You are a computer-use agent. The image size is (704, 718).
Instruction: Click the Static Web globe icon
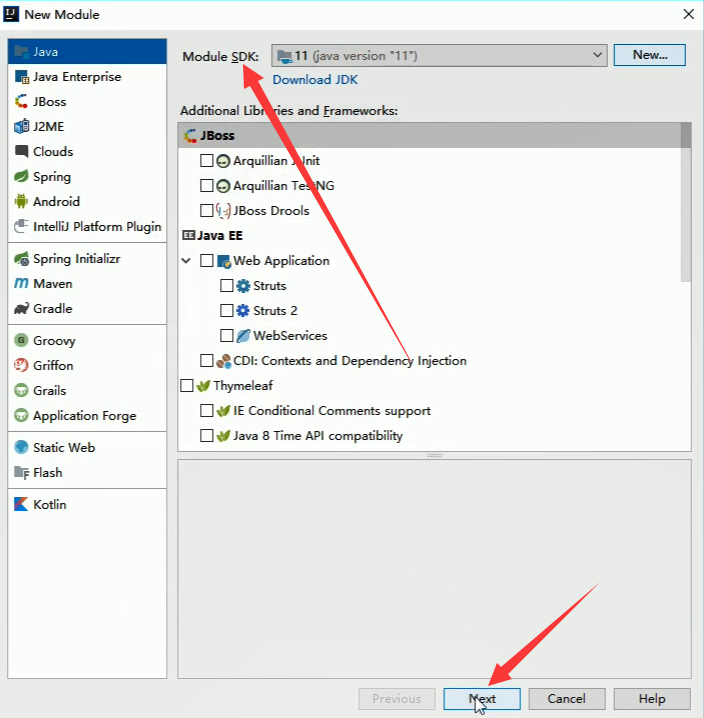(21, 447)
